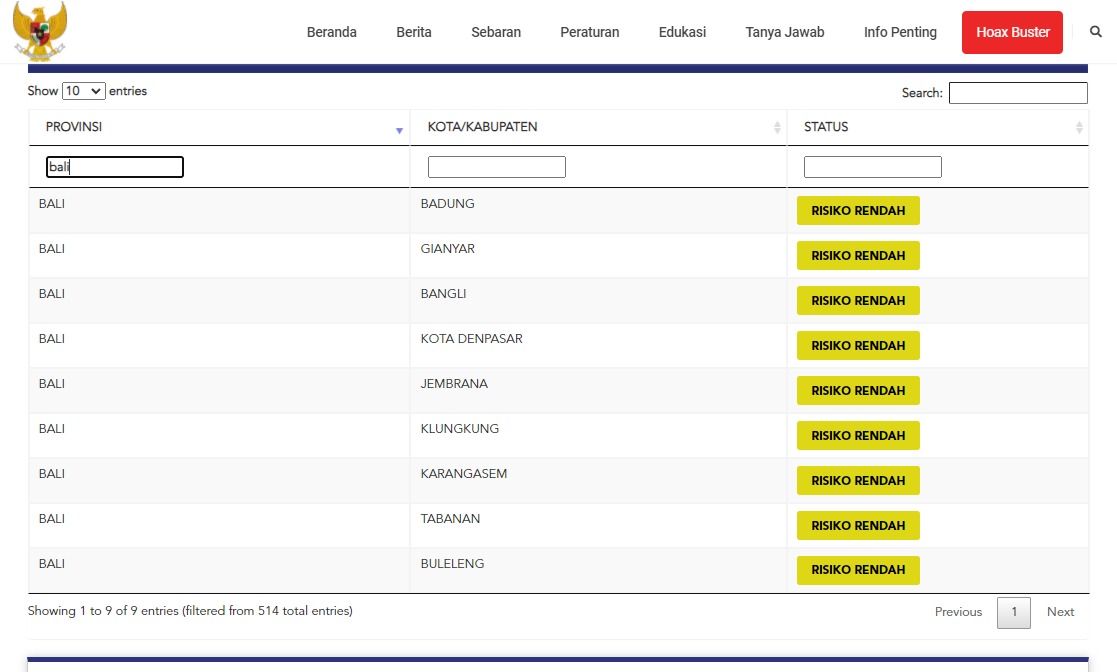Sort by Kota/Kabupaten column arrows

(x=777, y=128)
